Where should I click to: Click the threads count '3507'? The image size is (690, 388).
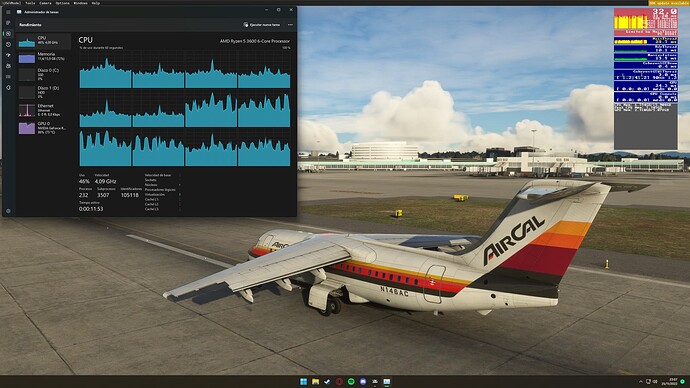[x=103, y=195]
